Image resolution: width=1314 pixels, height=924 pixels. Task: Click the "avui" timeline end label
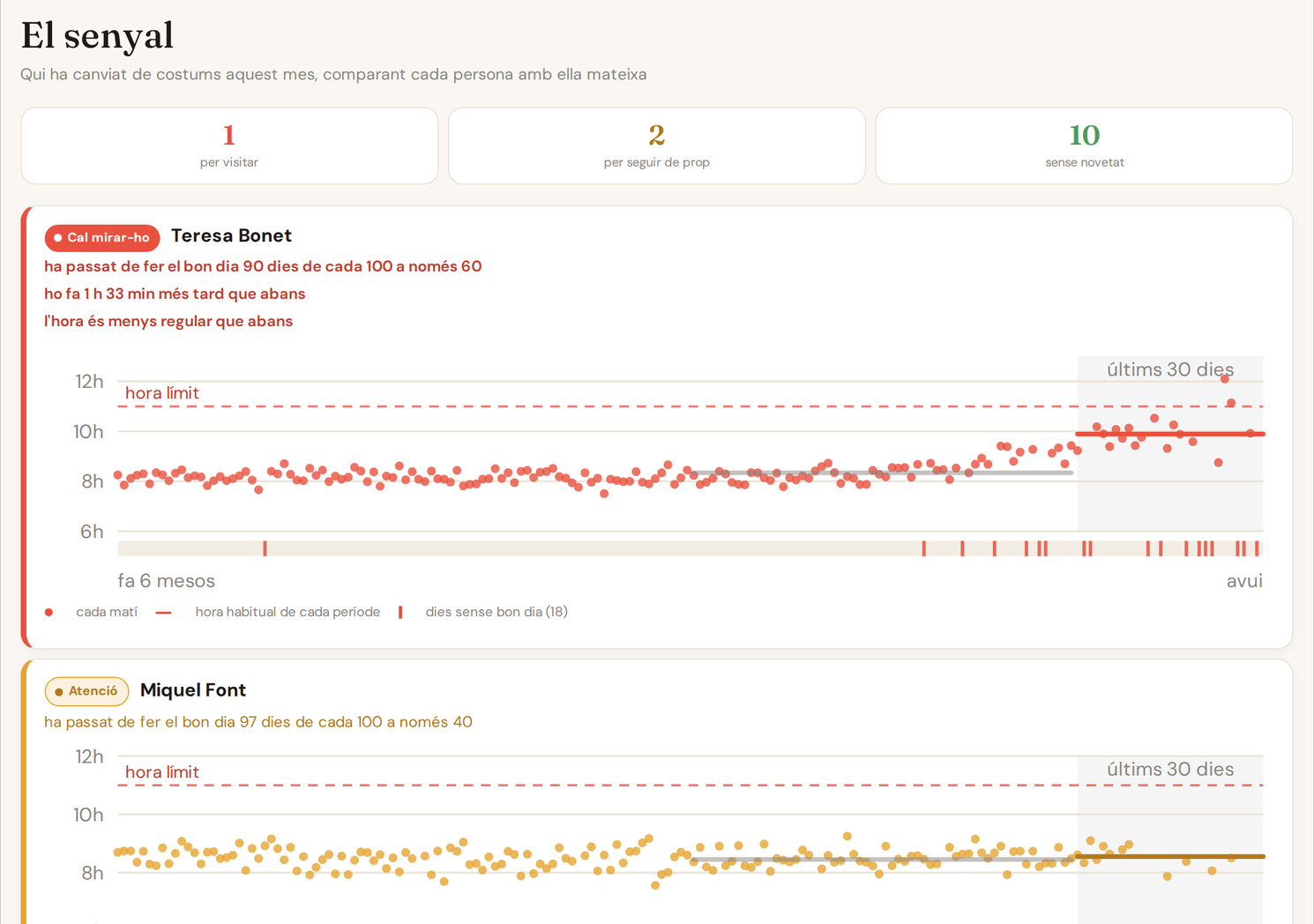coord(1244,581)
